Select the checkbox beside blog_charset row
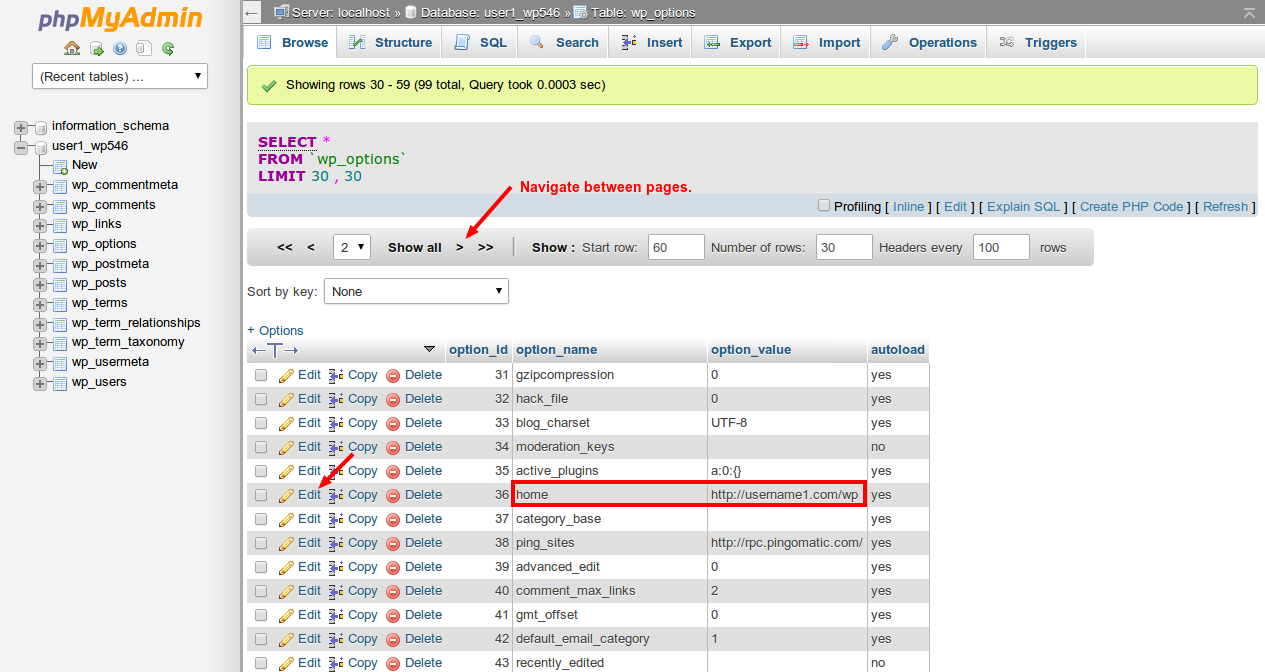The height and width of the screenshot is (672, 1265). (261, 422)
